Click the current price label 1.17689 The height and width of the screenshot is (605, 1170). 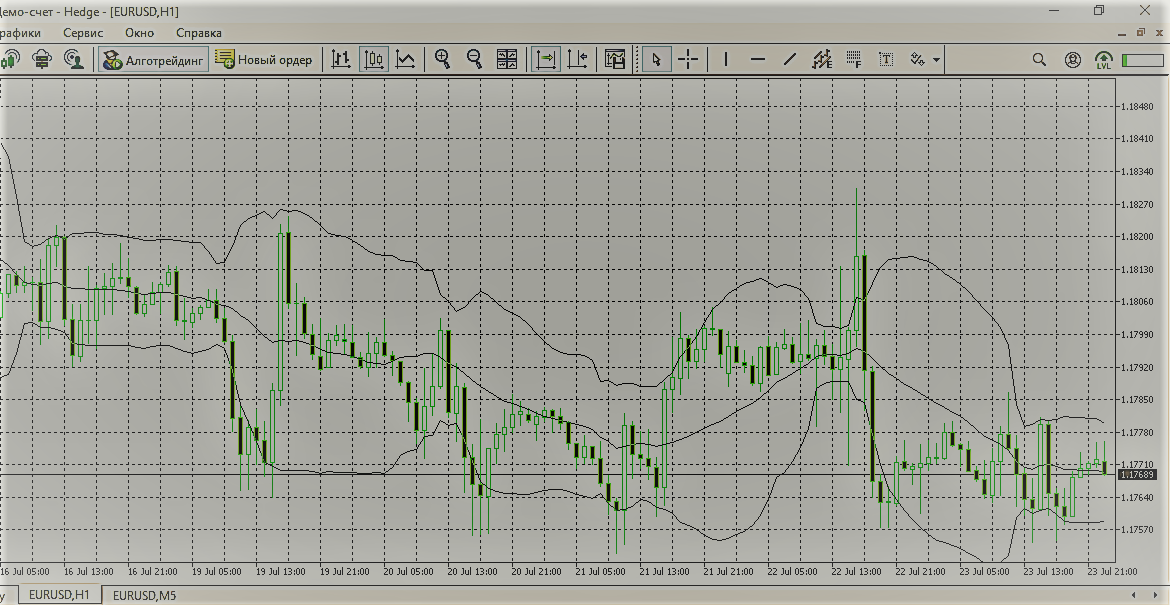pos(1138,474)
